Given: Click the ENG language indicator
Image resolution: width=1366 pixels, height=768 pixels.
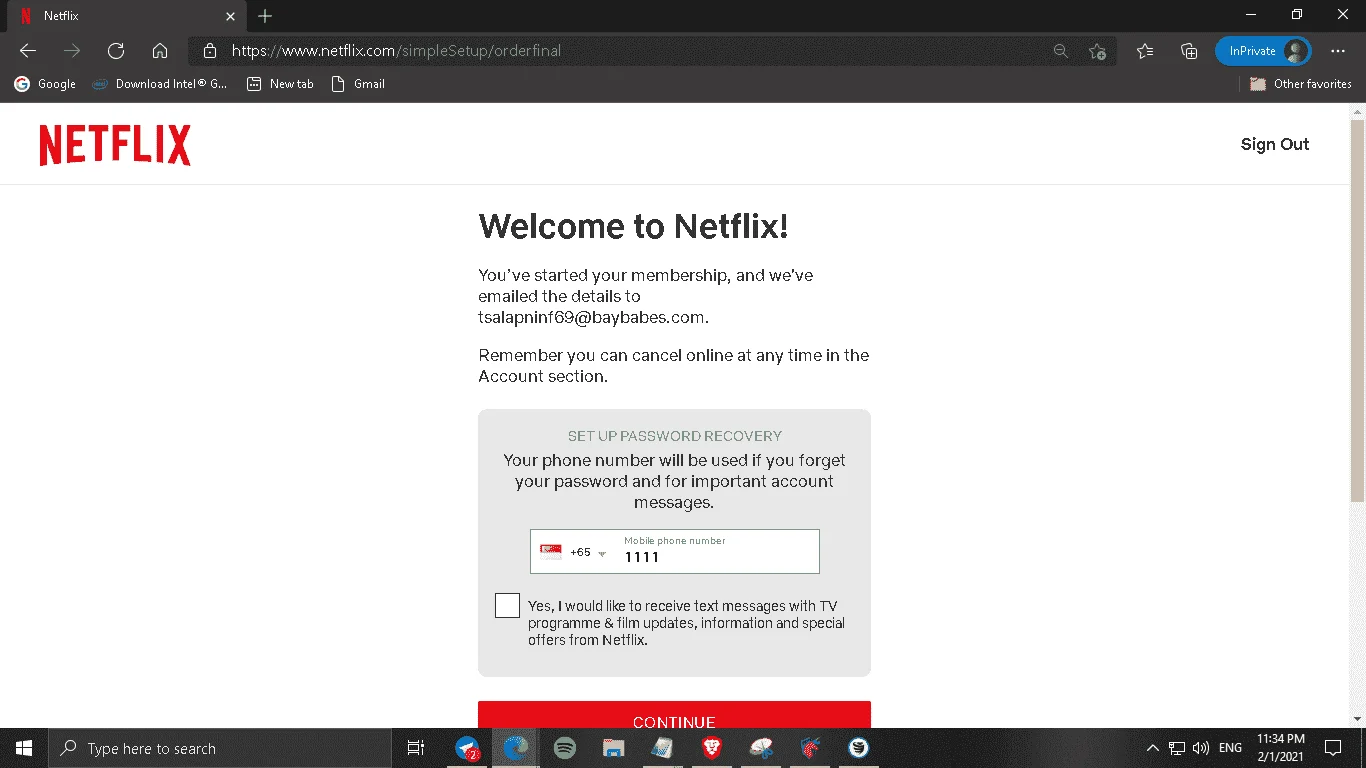Looking at the screenshot, I should coord(1231,748).
